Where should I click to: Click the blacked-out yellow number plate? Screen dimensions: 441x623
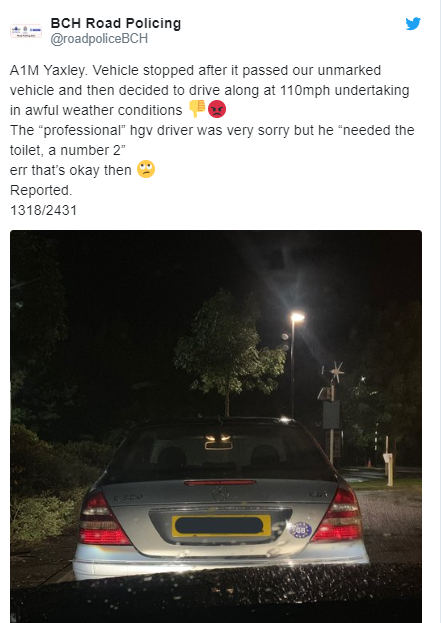point(221,526)
